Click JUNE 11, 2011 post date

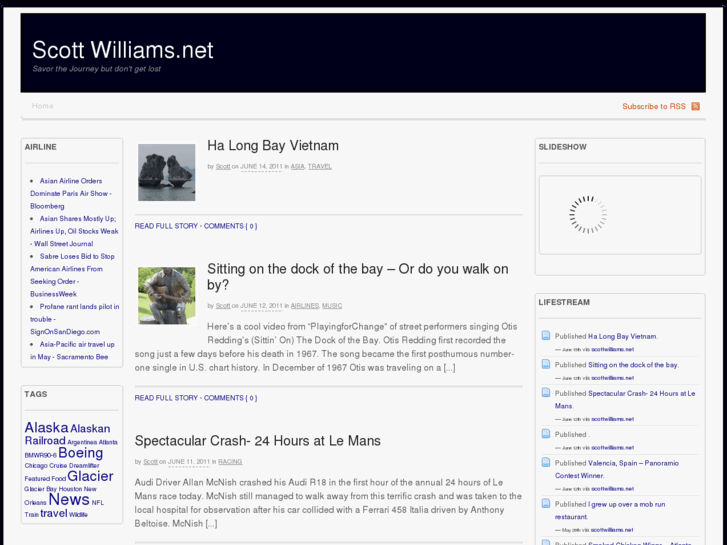(189, 462)
